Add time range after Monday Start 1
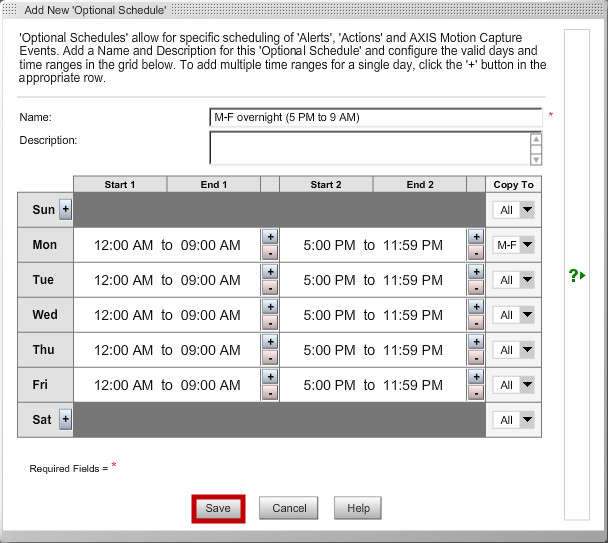The width and height of the screenshot is (608, 543). point(269,237)
